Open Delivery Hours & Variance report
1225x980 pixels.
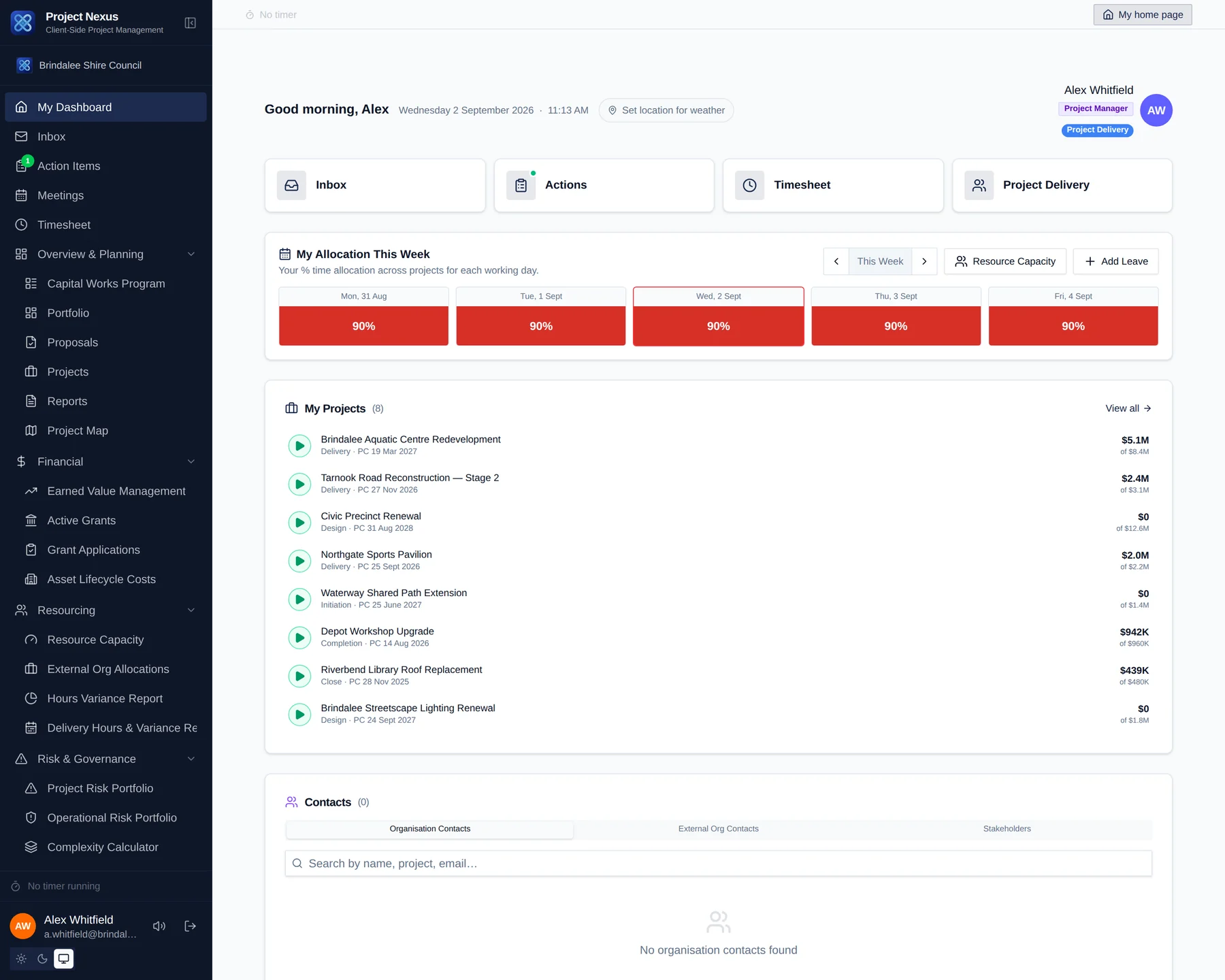[x=110, y=728]
